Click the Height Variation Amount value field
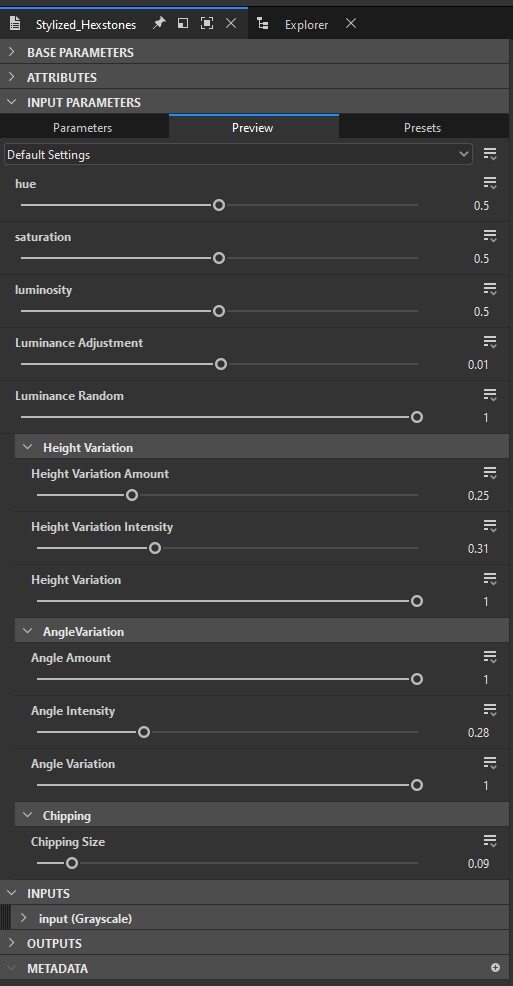 [x=478, y=496]
